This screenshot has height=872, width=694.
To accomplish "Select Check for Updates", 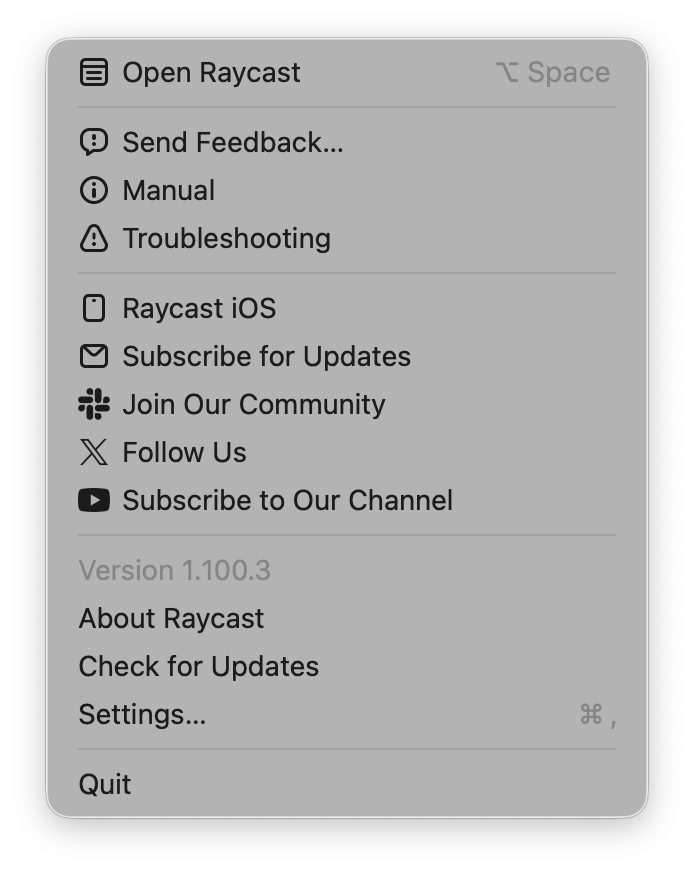I will tap(347, 666).
